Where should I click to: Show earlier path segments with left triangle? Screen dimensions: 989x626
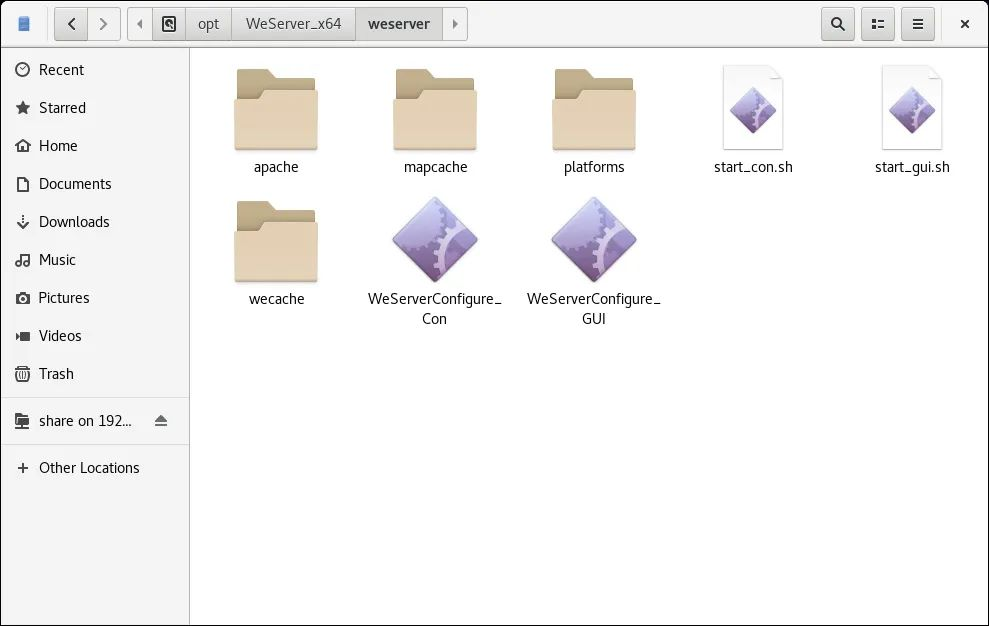(x=139, y=24)
